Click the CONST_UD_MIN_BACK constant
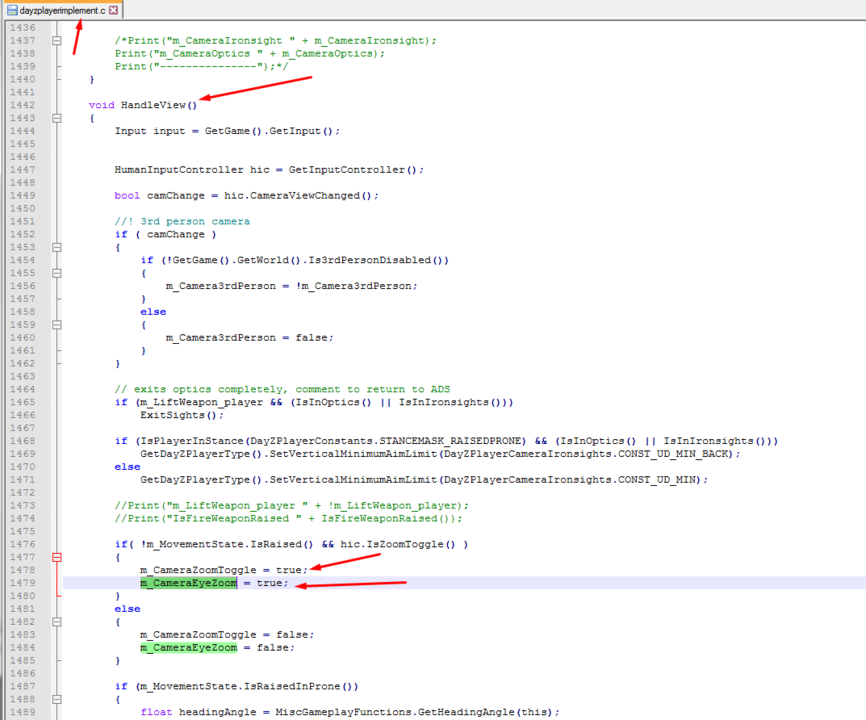 point(675,454)
